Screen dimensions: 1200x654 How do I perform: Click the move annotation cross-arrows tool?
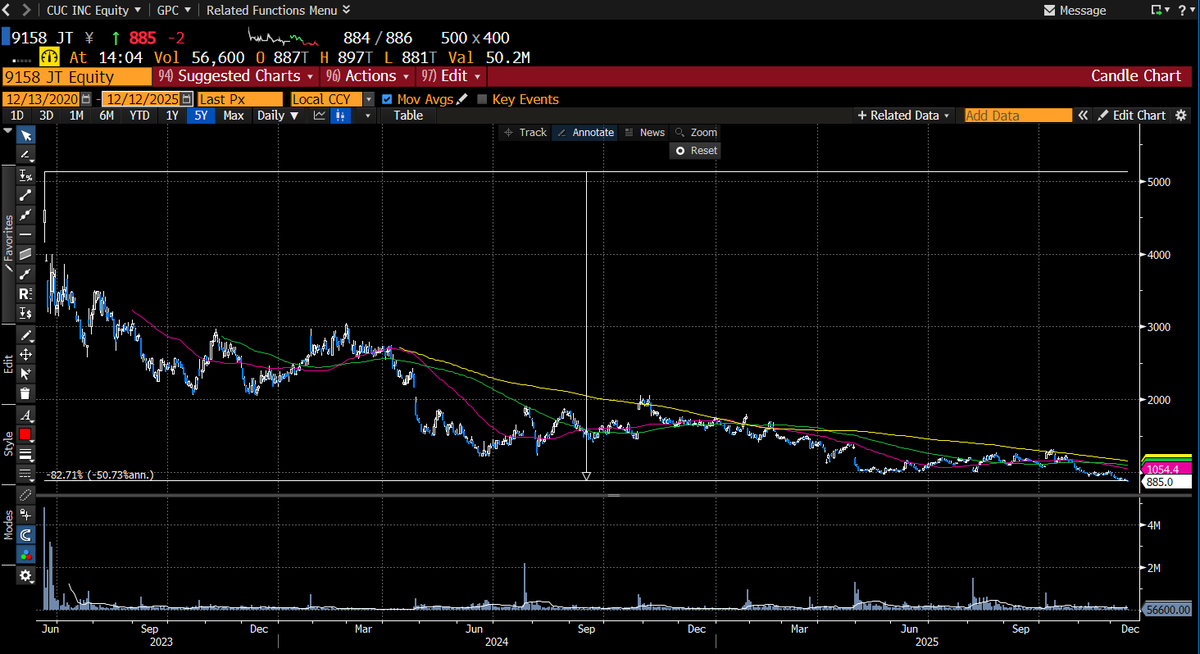pos(25,354)
